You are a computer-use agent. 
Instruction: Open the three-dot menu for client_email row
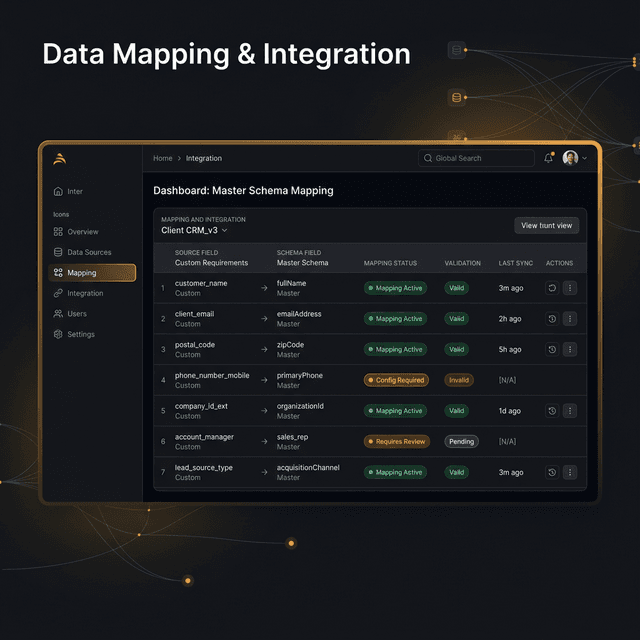(x=570, y=319)
